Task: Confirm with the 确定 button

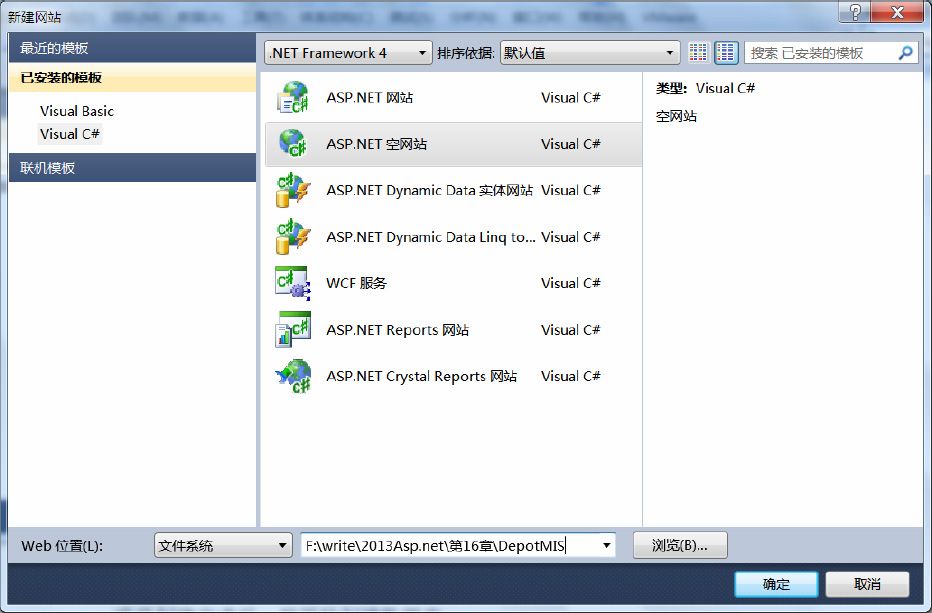Action: click(x=776, y=584)
